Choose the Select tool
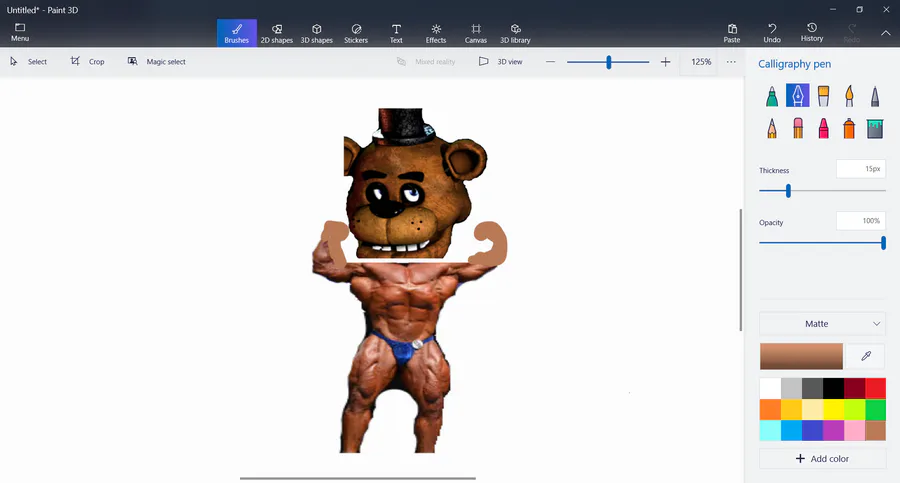 pyautogui.click(x=29, y=61)
